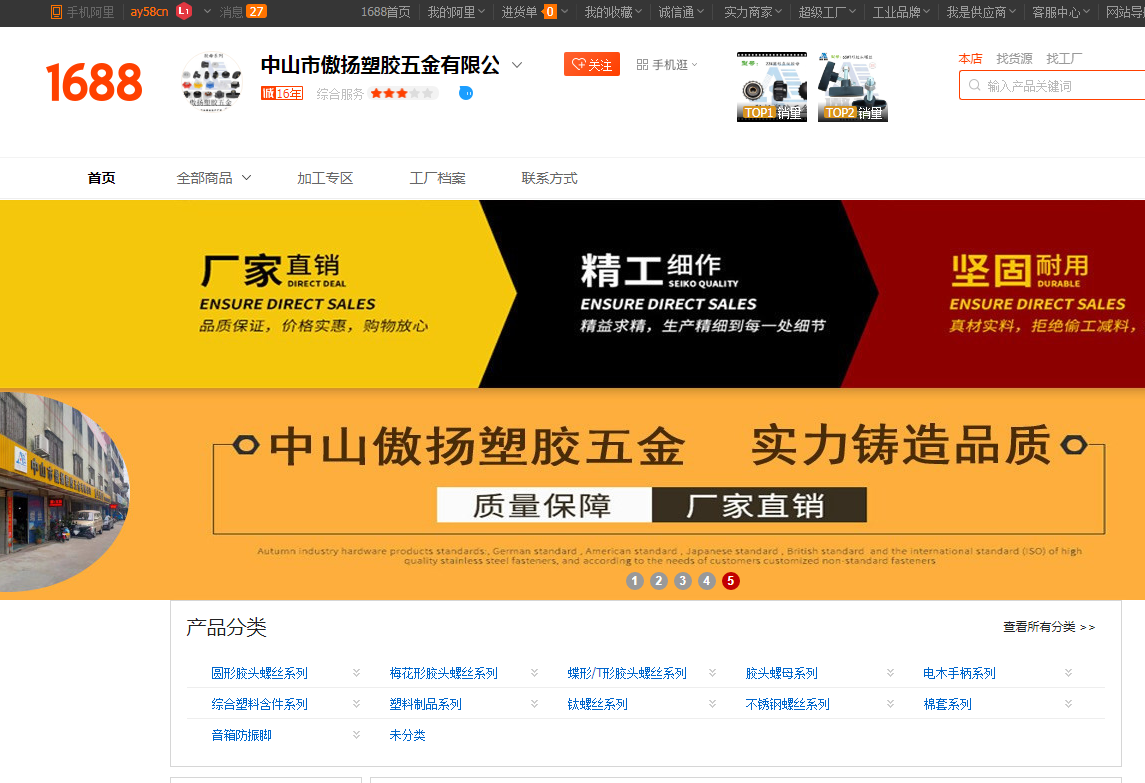Expand 实力商家 dropdown
The image size is (1145, 783).
coord(753,12)
